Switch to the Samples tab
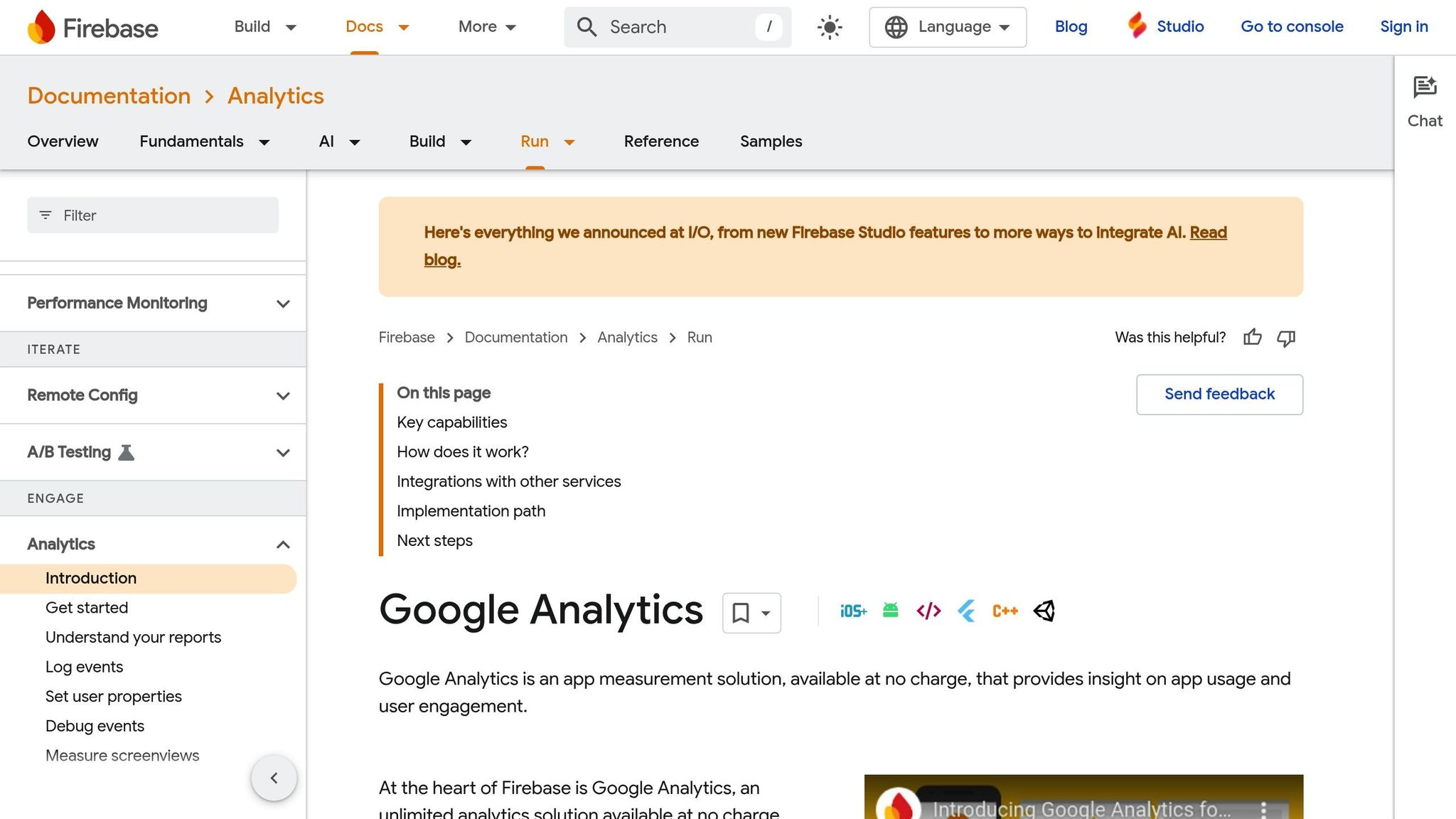This screenshot has height=819, width=1456. [x=771, y=141]
